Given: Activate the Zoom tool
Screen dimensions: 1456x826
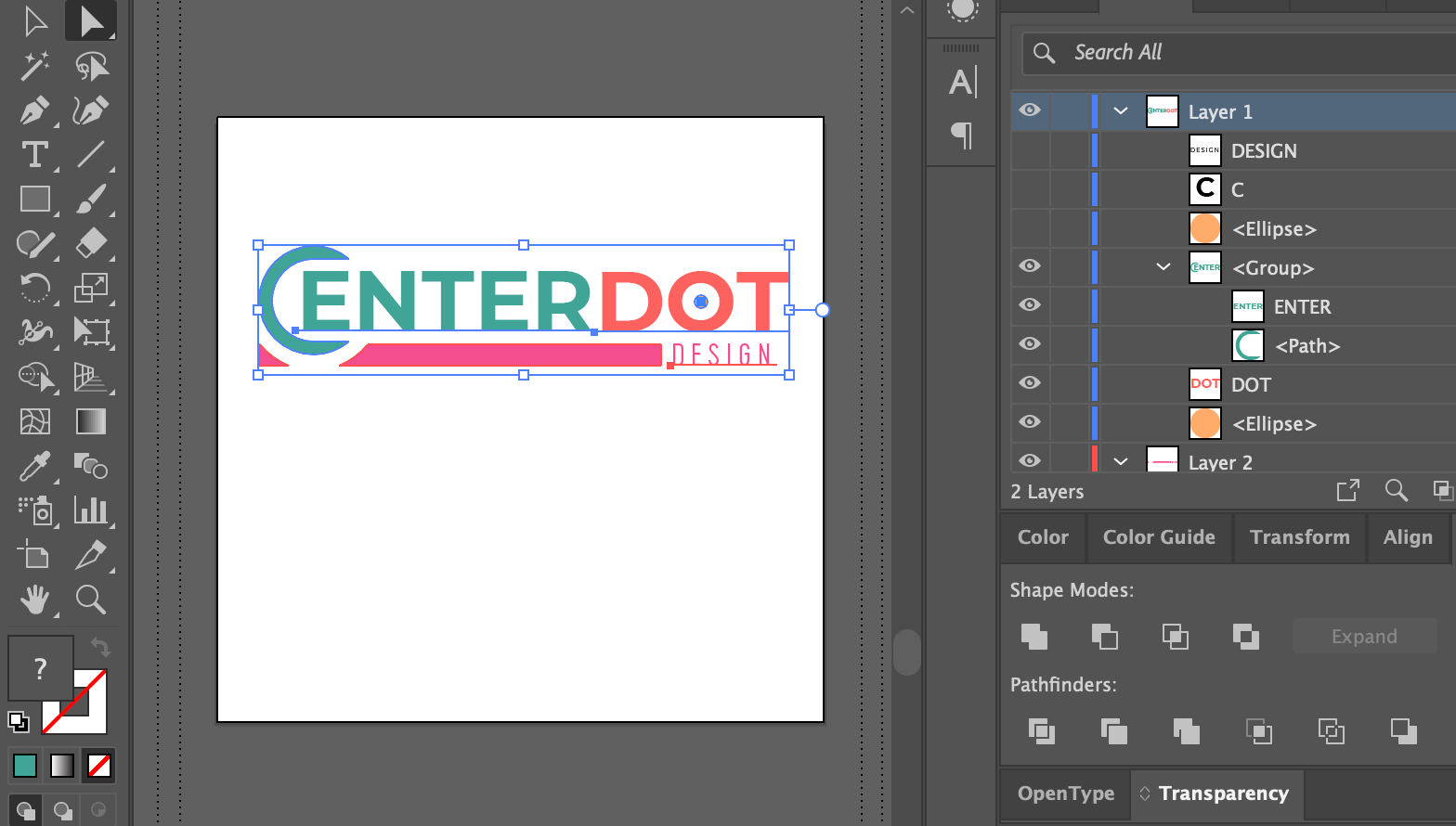Looking at the screenshot, I should pyautogui.click(x=91, y=600).
